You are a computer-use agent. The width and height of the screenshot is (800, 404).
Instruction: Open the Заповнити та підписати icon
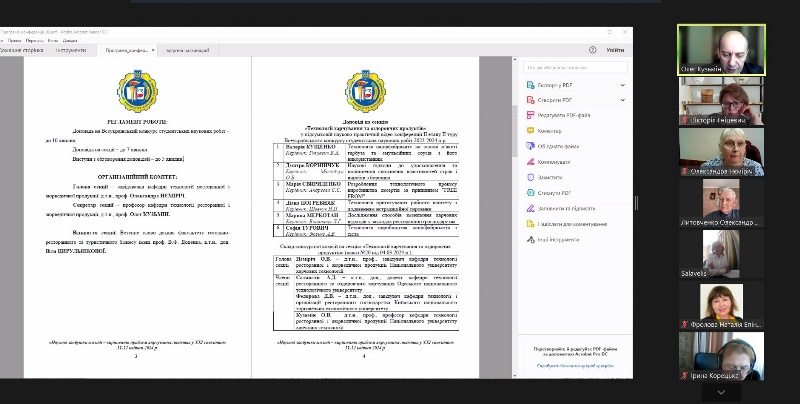(x=531, y=208)
